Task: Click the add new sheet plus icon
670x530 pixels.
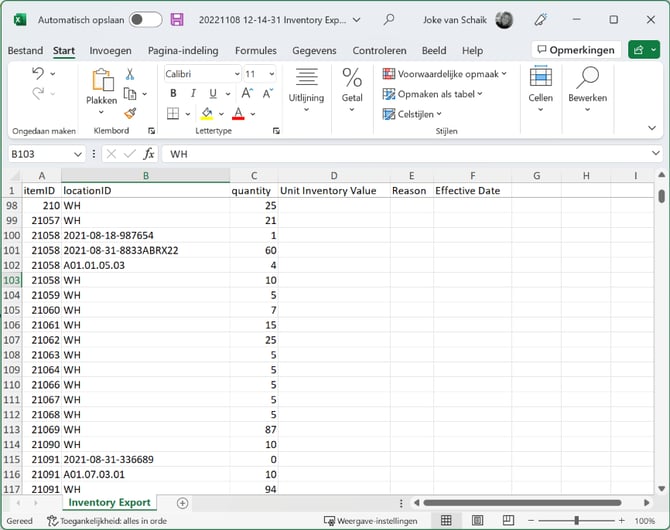Action: tap(182, 503)
